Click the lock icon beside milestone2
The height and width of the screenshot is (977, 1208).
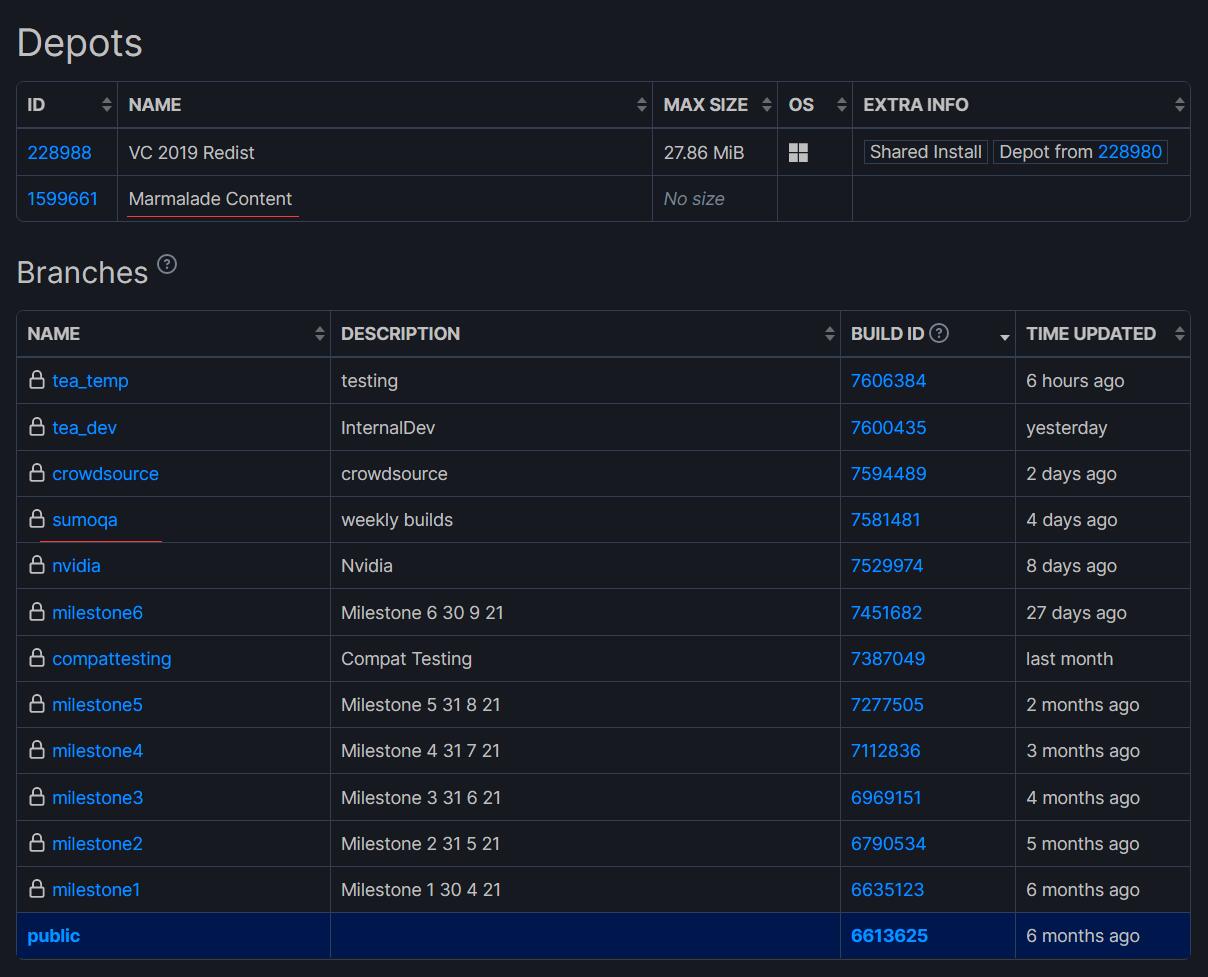pos(37,843)
